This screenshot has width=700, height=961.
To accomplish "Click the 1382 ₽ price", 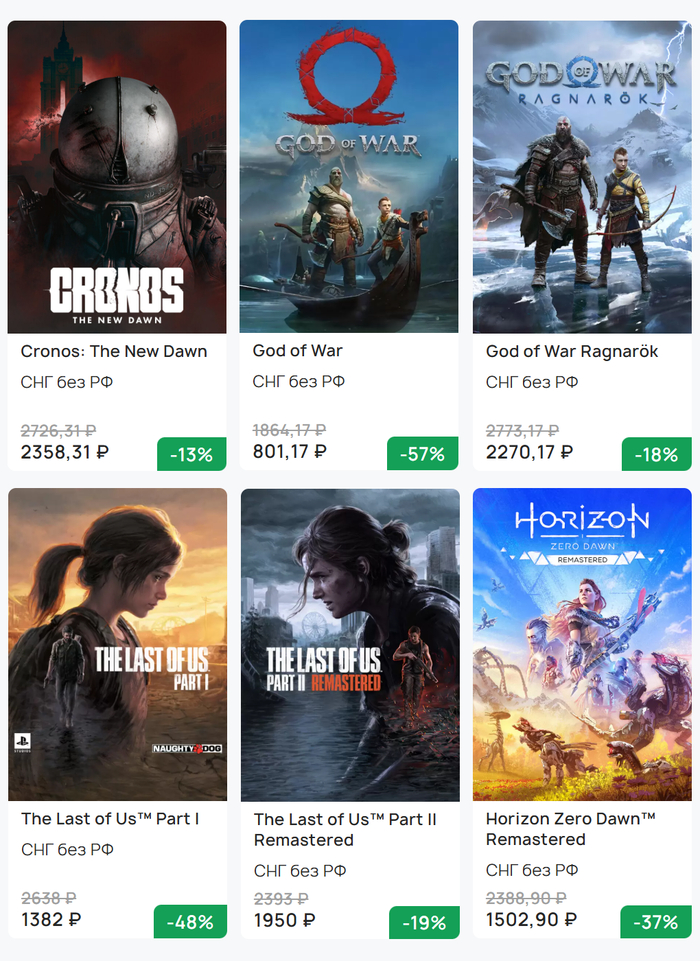I will (x=51, y=919).
